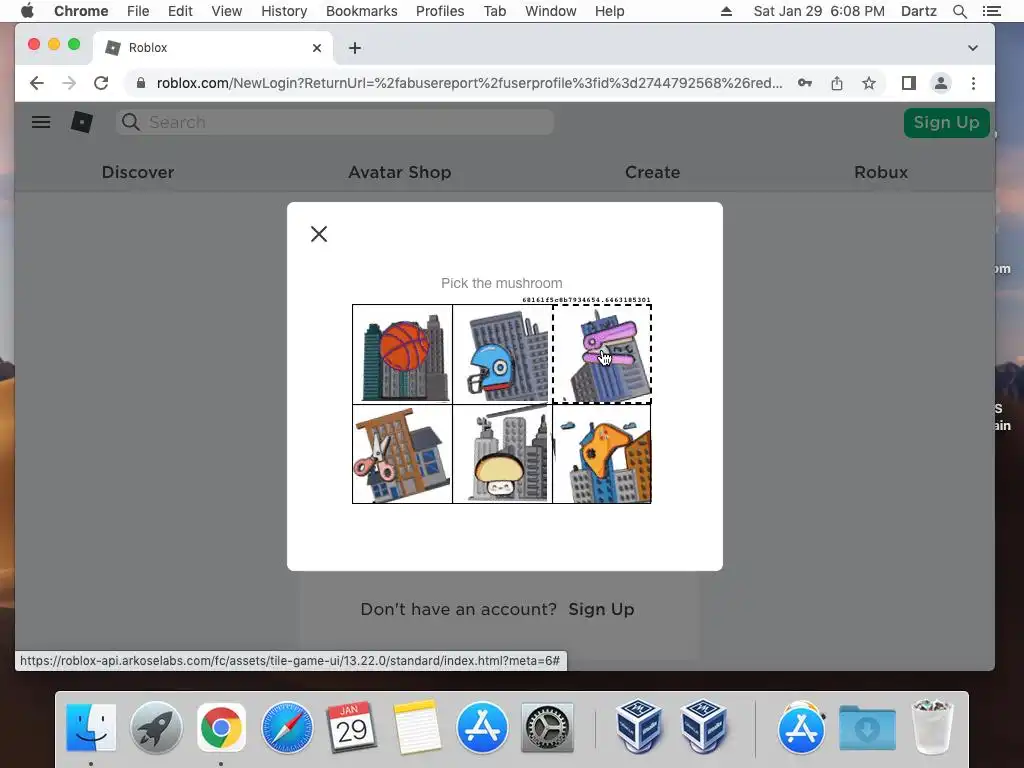Screen dimensions: 1024x768
Task: Open the Profiles menu
Action: point(440,11)
